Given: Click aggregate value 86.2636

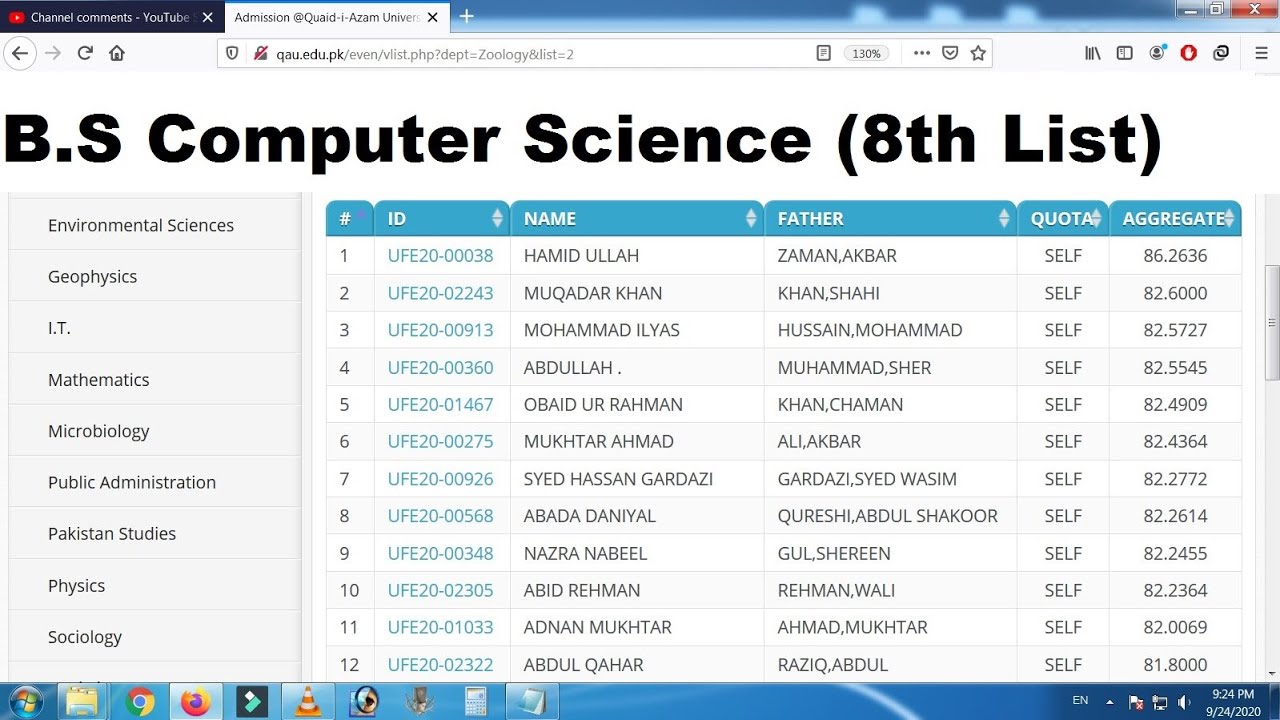Looking at the screenshot, I should (x=1175, y=255).
